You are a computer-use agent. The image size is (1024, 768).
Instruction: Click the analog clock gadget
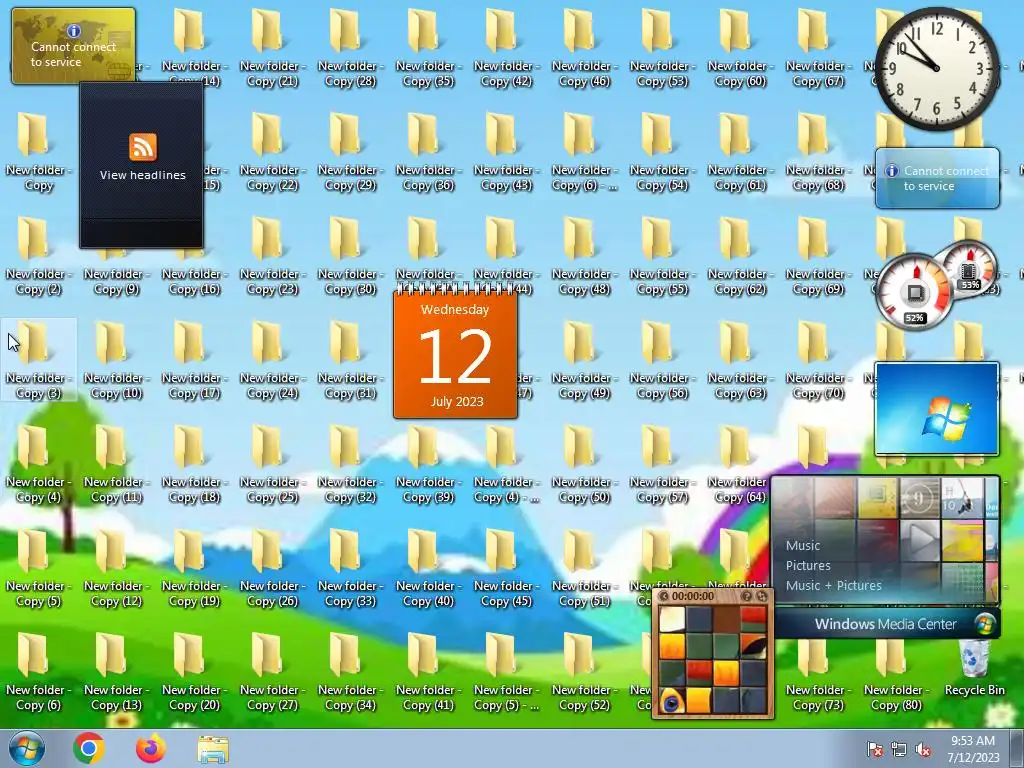click(x=937, y=68)
